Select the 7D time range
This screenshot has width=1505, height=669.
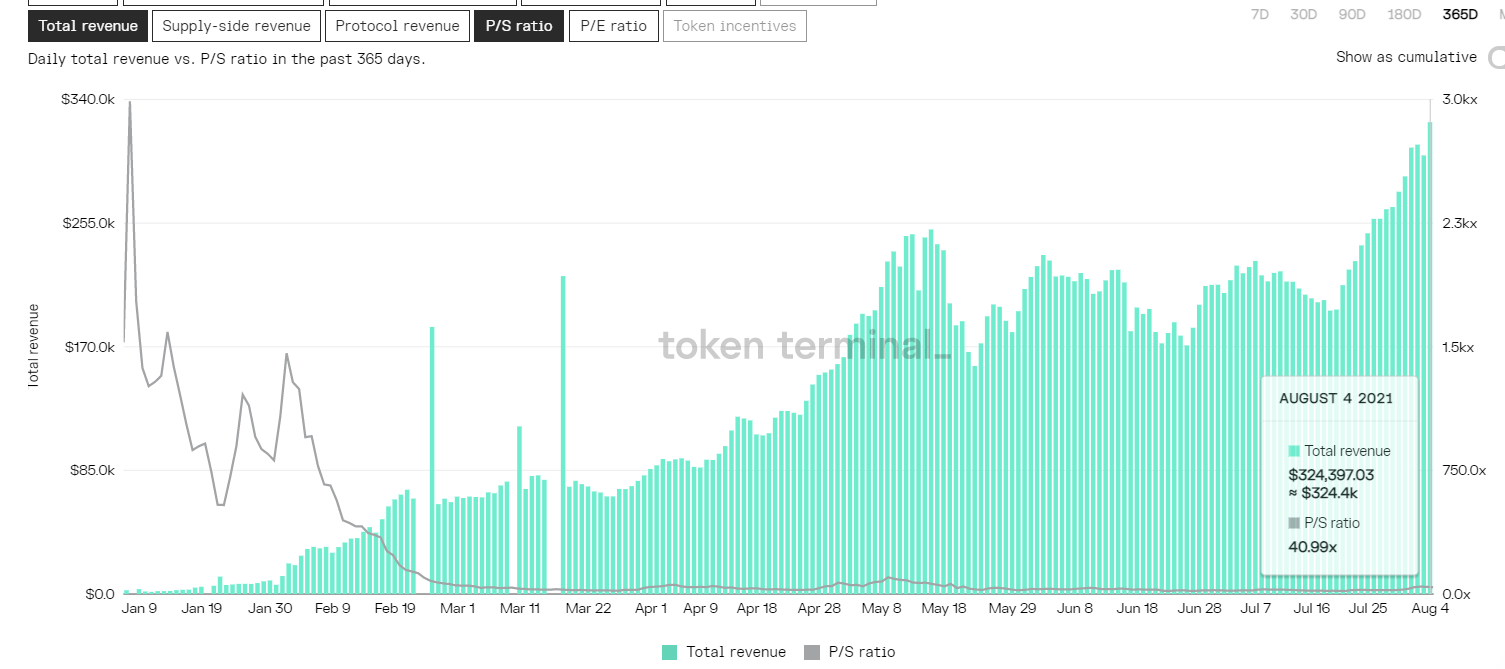(x=1260, y=14)
